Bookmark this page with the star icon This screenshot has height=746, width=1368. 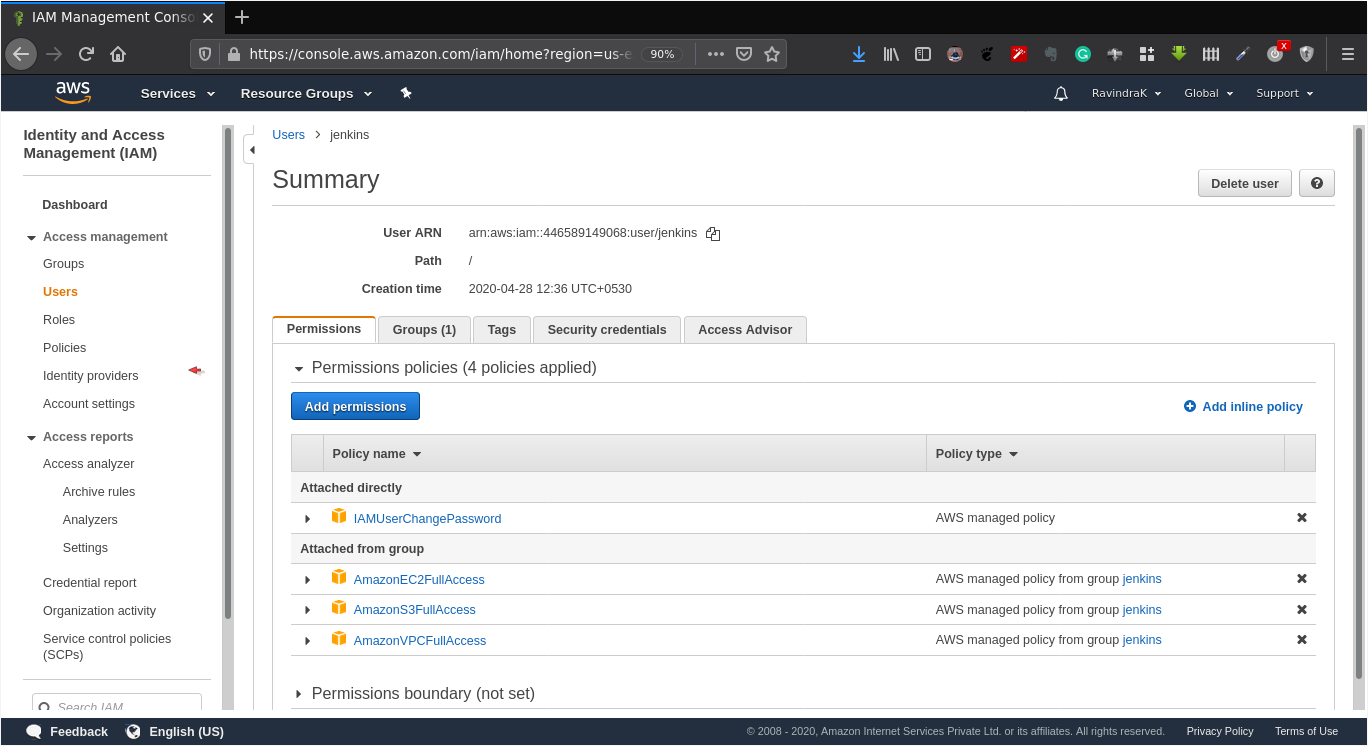[772, 54]
